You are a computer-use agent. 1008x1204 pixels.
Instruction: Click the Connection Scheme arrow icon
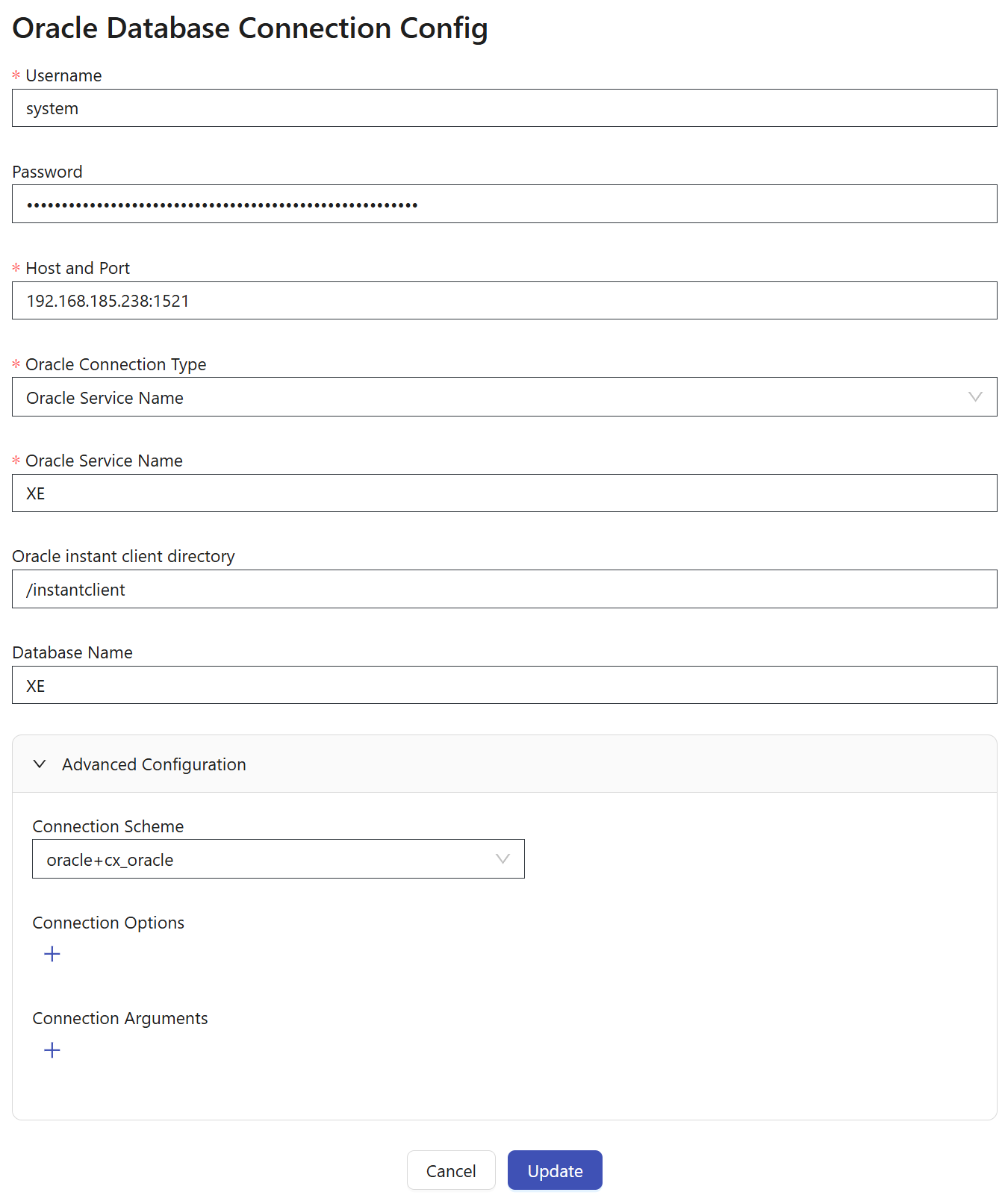pyautogui.click(x=503, y=859)
